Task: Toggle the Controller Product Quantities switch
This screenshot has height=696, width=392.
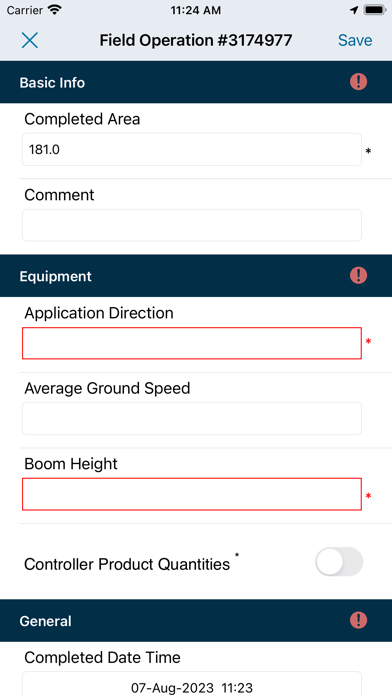Action: click(339, 562)
